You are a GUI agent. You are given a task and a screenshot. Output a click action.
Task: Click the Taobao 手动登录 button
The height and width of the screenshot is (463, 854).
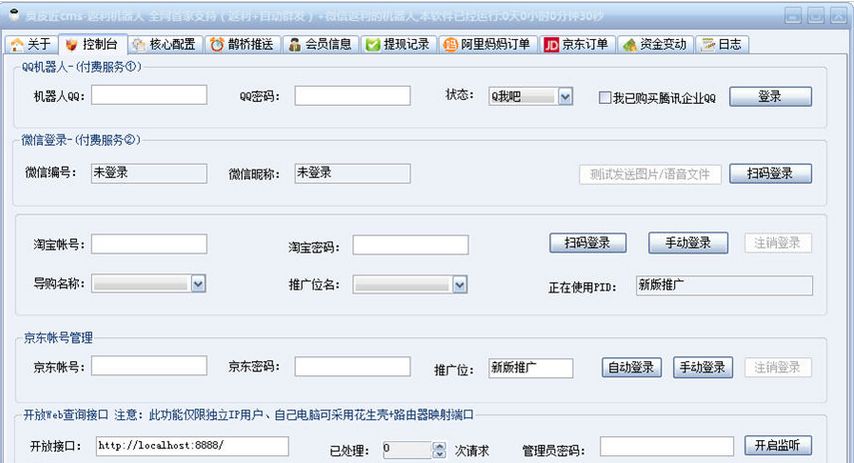pos(688,242)
